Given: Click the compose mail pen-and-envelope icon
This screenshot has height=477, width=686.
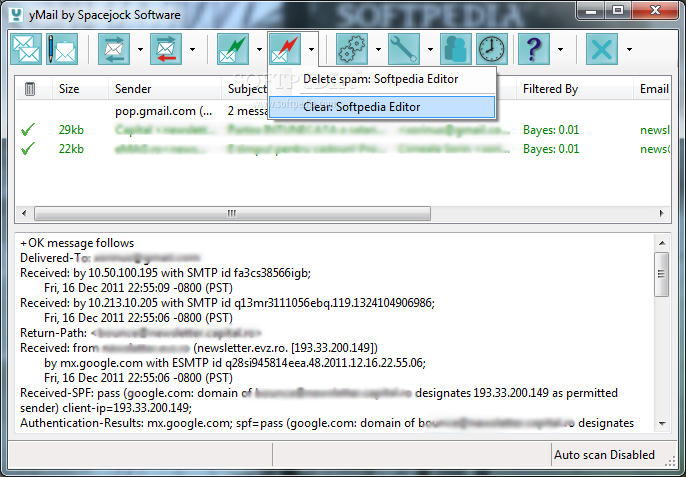Looking at the screenshot, I should pyautogui.click(x=62, y=49).
